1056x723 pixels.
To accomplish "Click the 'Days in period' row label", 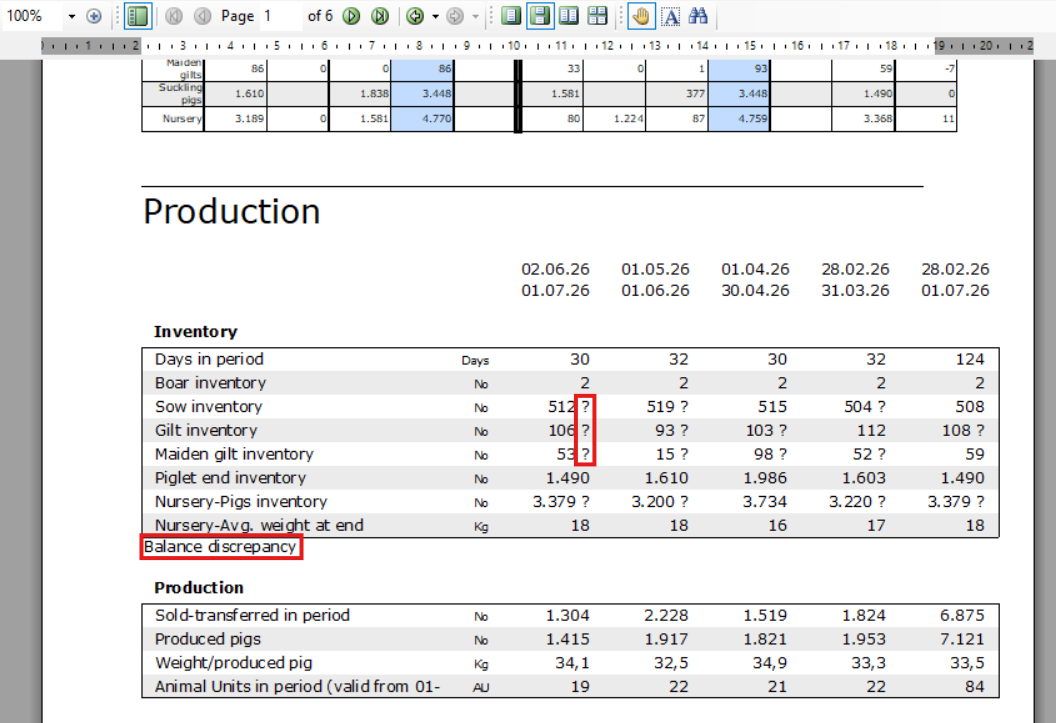I will click(x=209, y=359).
